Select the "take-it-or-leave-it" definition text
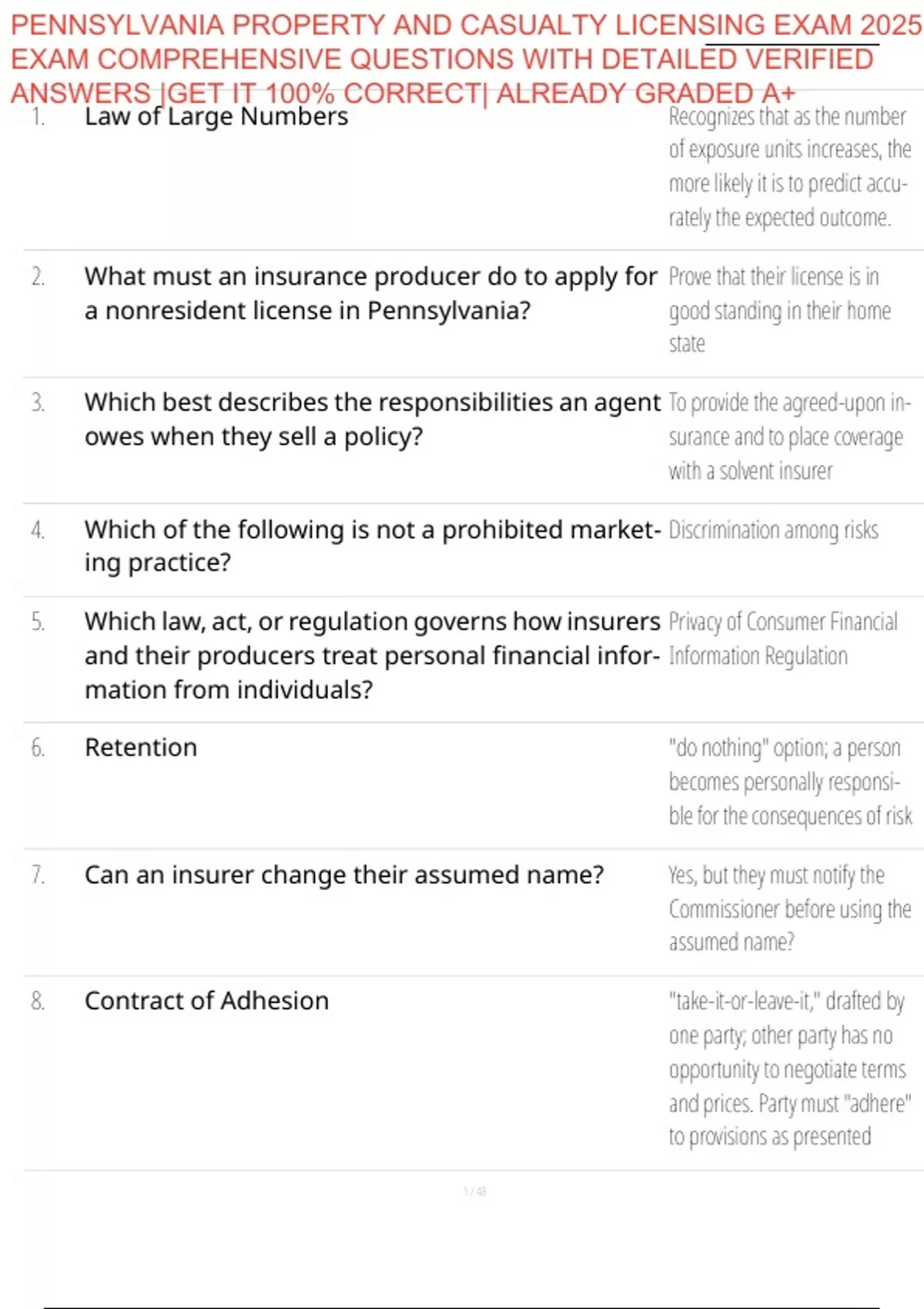This screenshot has width=924, height=1309. [788, 1069]
